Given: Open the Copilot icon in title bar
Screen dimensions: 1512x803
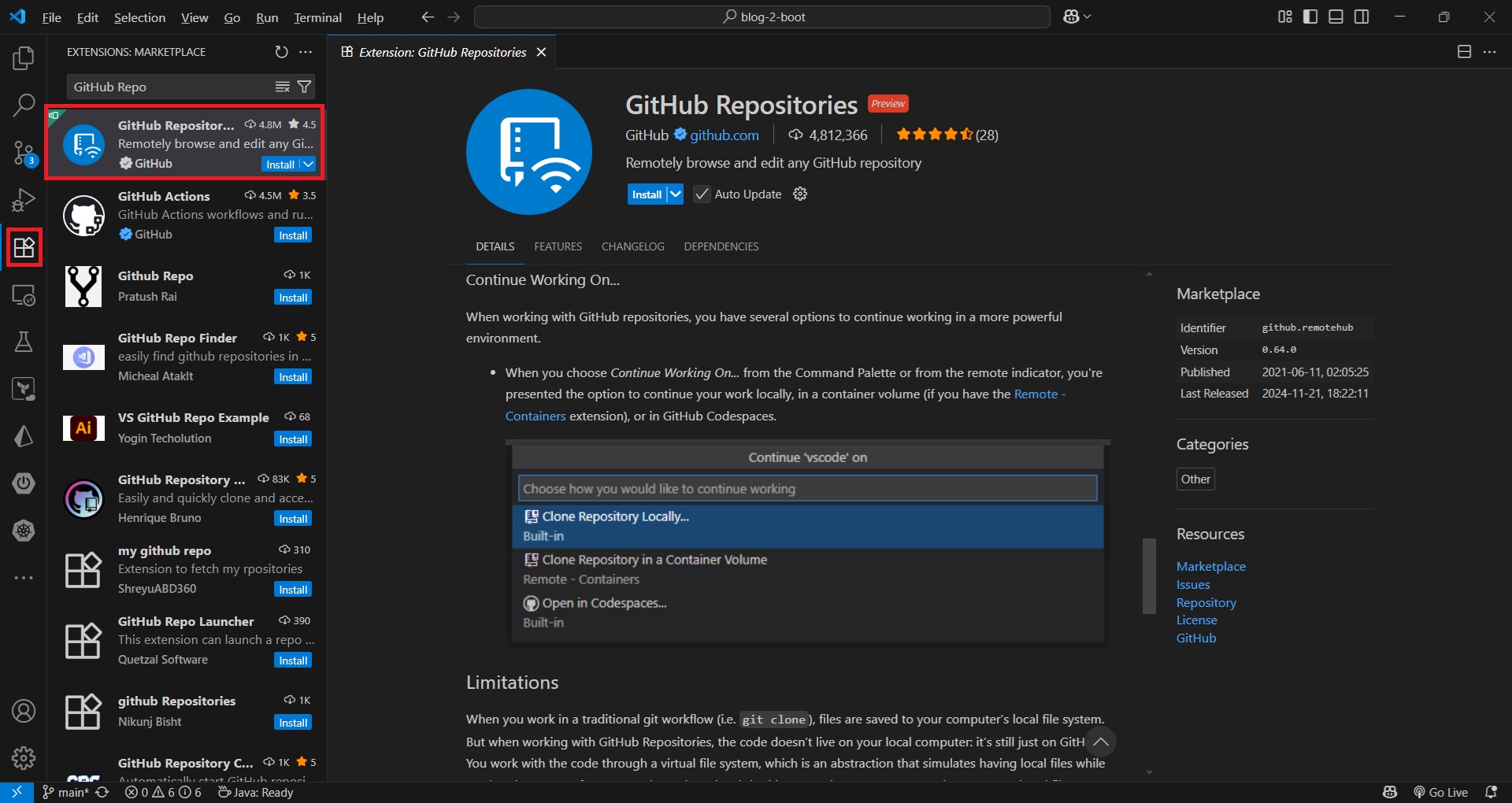Looking at the screenshot, I should tap(1071, 17).
